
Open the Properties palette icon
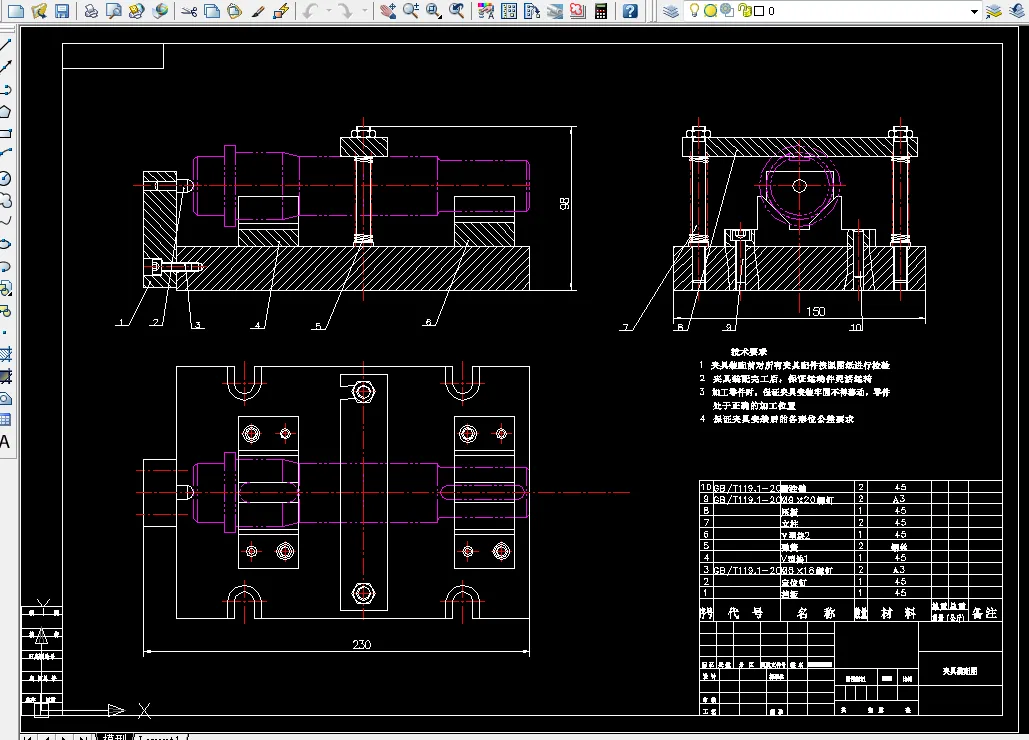(486, 10)
